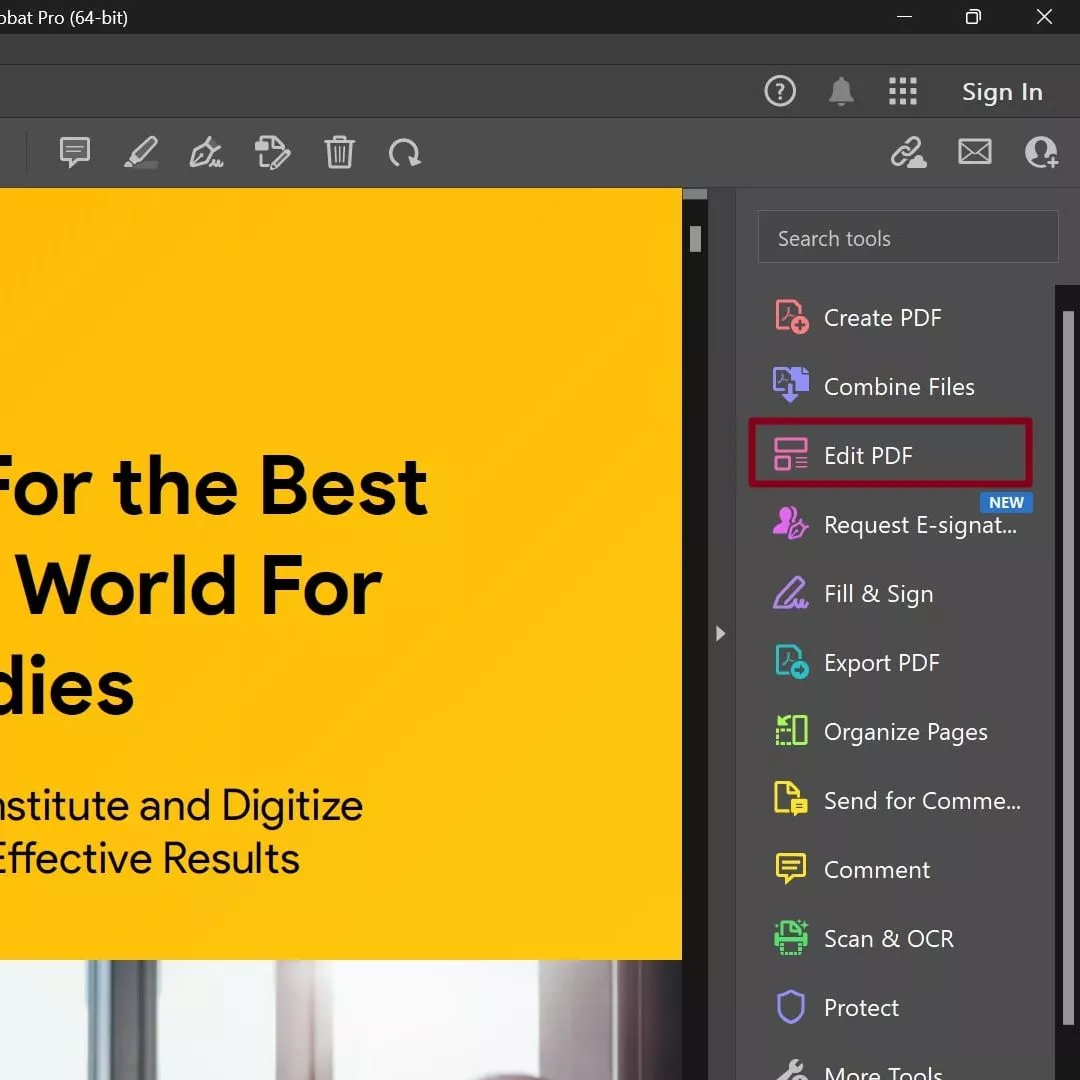1080x1080 pixels.
Task: Add a sticky note comment
Action: (75, 152)
